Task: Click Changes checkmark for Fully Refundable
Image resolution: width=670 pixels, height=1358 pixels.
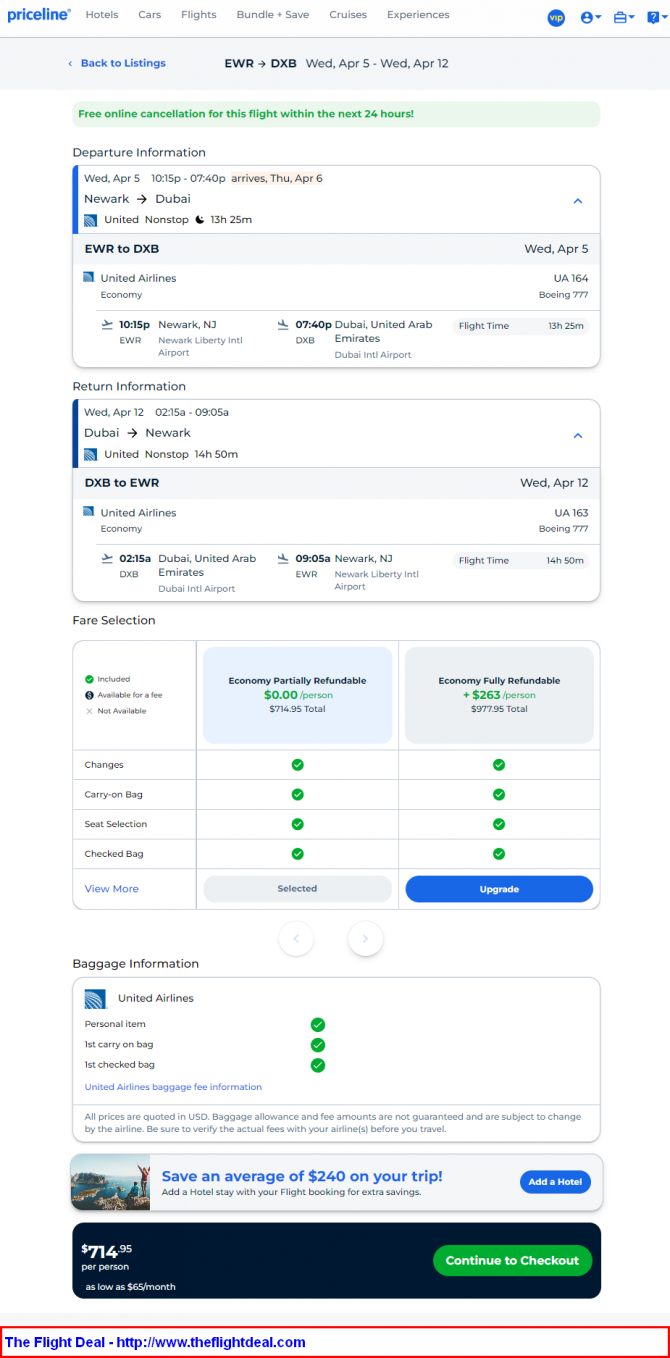Action: tap(499, 765)
